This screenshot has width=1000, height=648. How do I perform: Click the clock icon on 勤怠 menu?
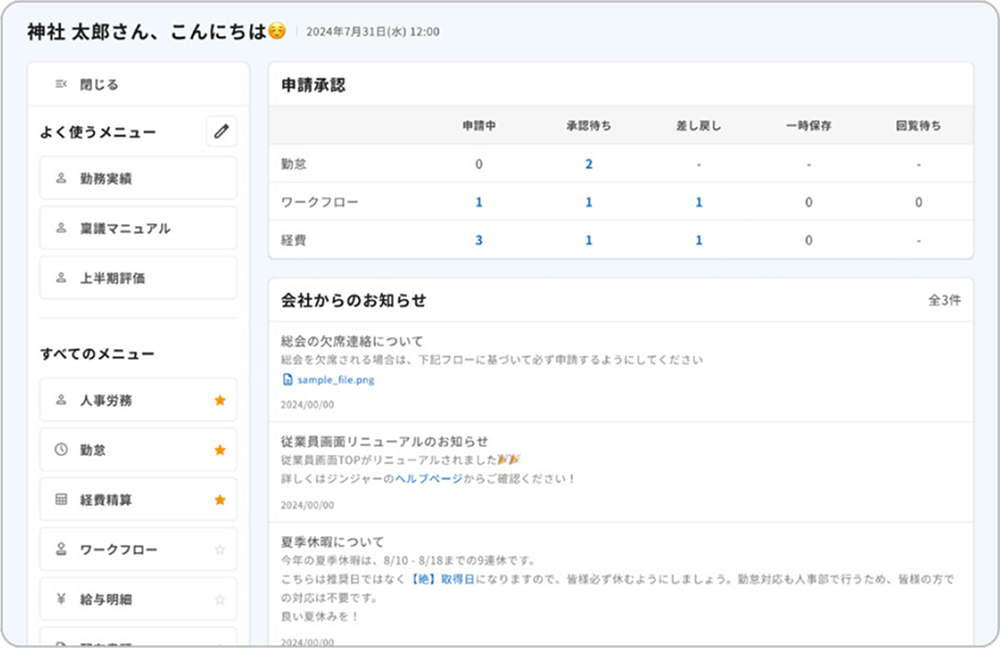60,450
